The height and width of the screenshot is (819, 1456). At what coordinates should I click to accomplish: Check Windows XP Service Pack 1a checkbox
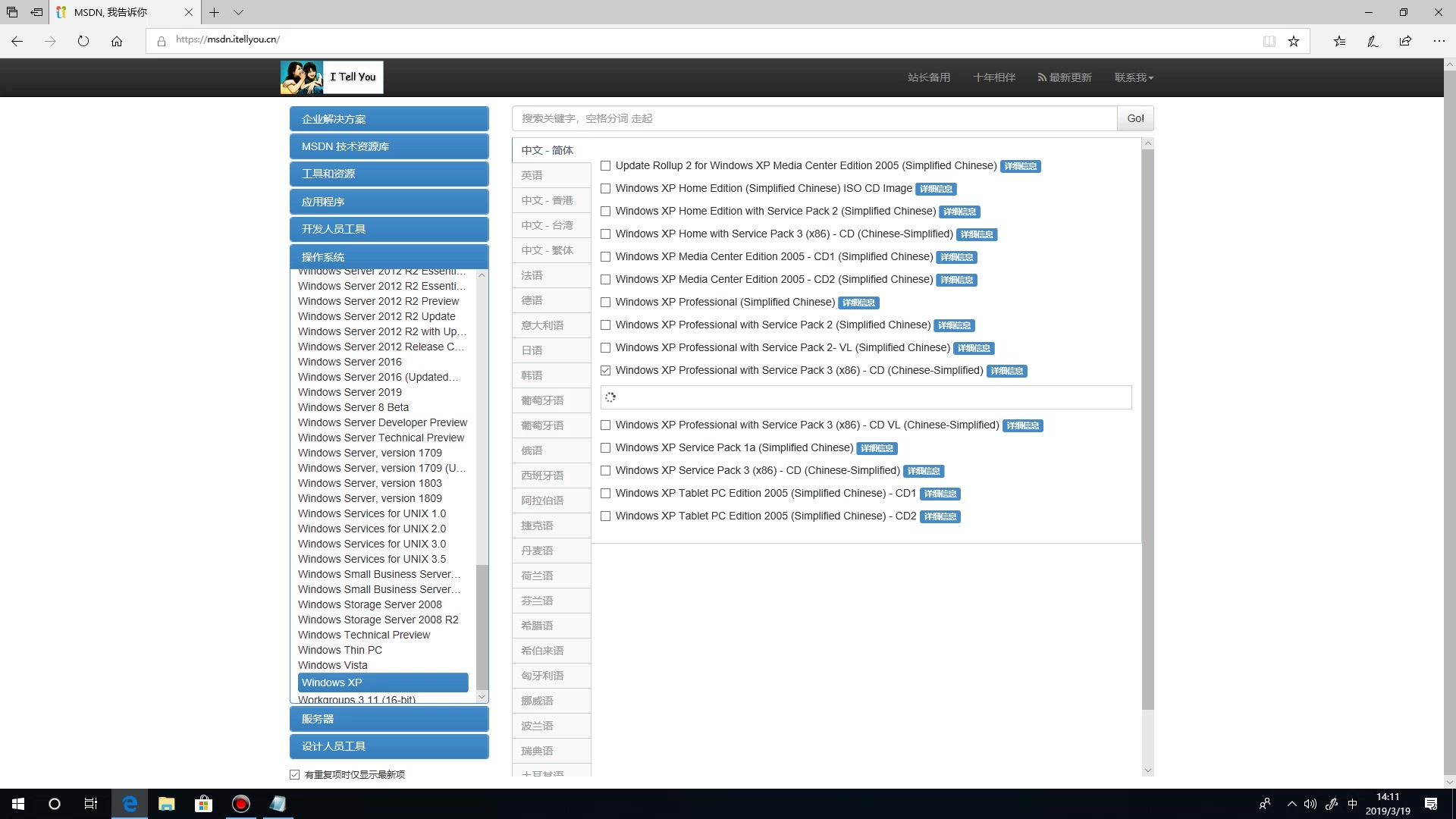click(x=605, y=448)
